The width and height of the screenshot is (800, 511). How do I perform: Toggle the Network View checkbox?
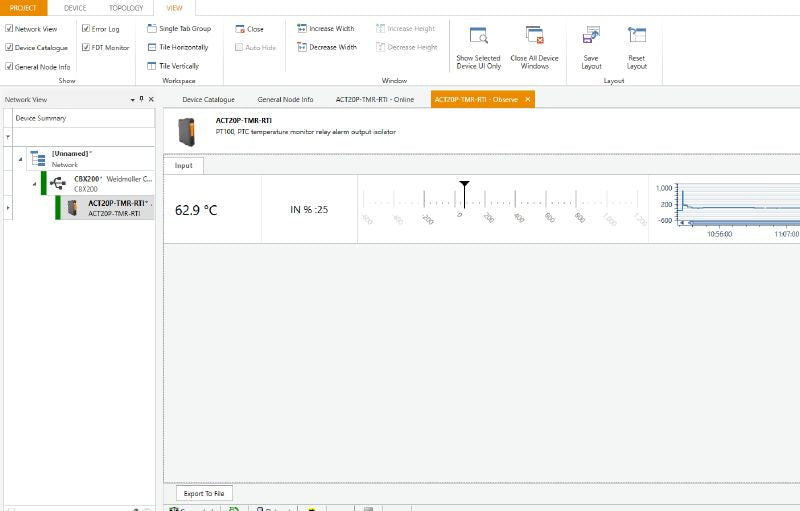tap(9, 29)
